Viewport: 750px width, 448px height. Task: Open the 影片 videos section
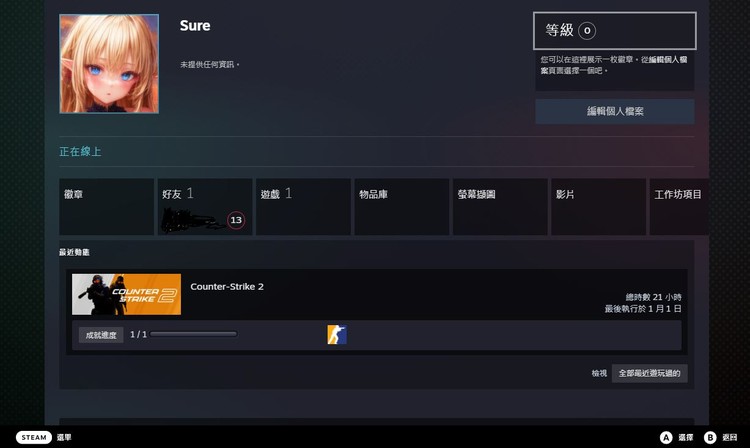coord(597,206)
